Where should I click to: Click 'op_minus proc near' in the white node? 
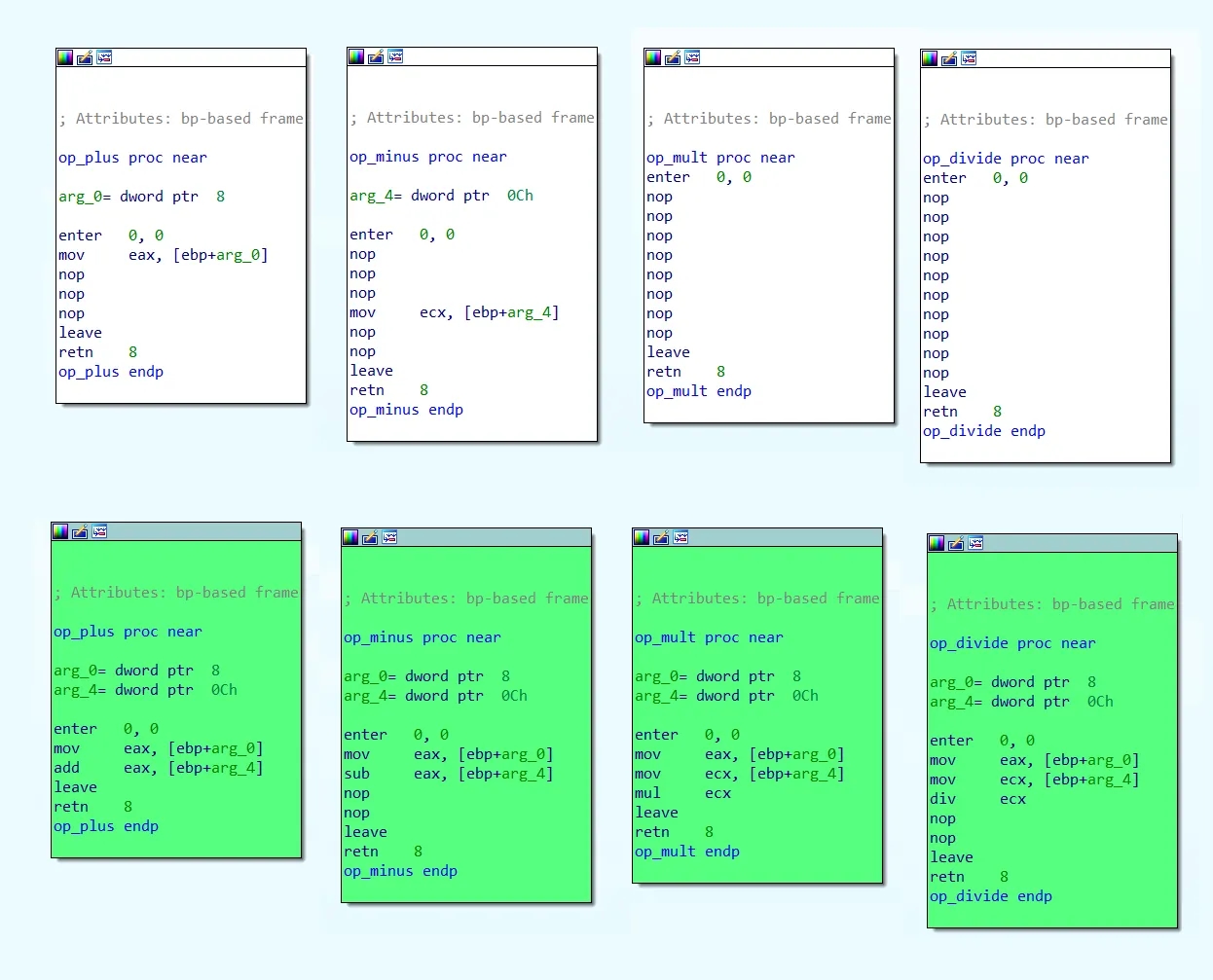point(427,157)
